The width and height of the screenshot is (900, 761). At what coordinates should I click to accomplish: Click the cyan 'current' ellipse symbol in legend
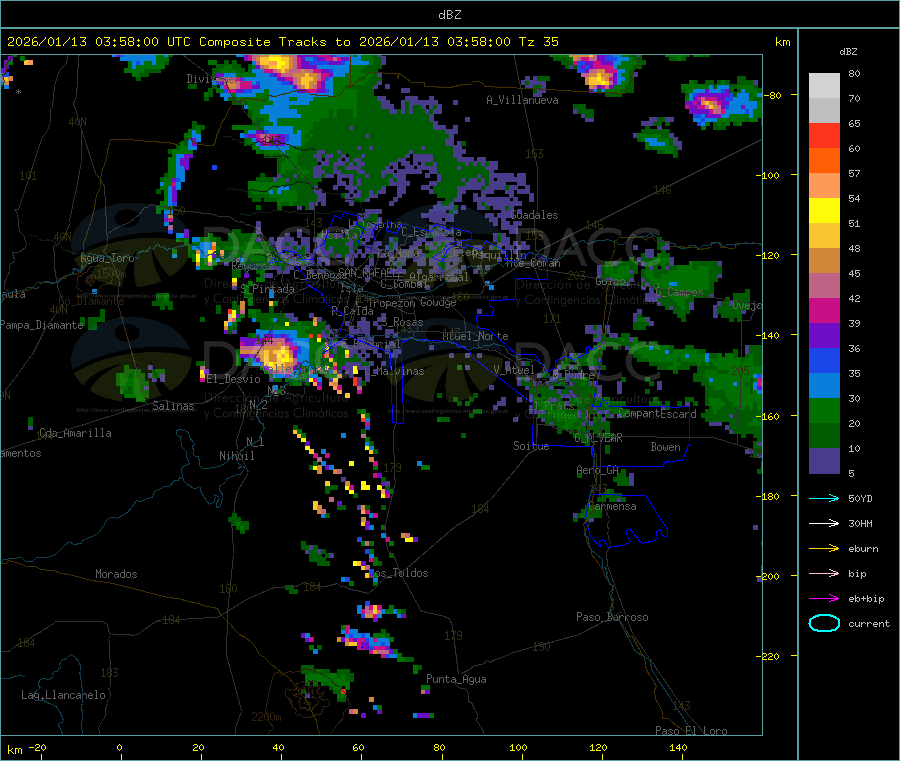(824, 623)
